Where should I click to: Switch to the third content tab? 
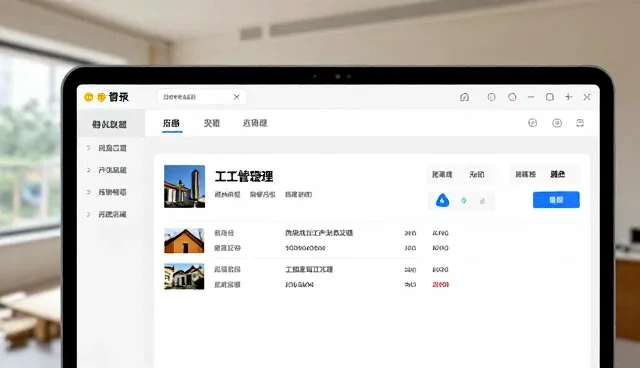coord(255,123)
